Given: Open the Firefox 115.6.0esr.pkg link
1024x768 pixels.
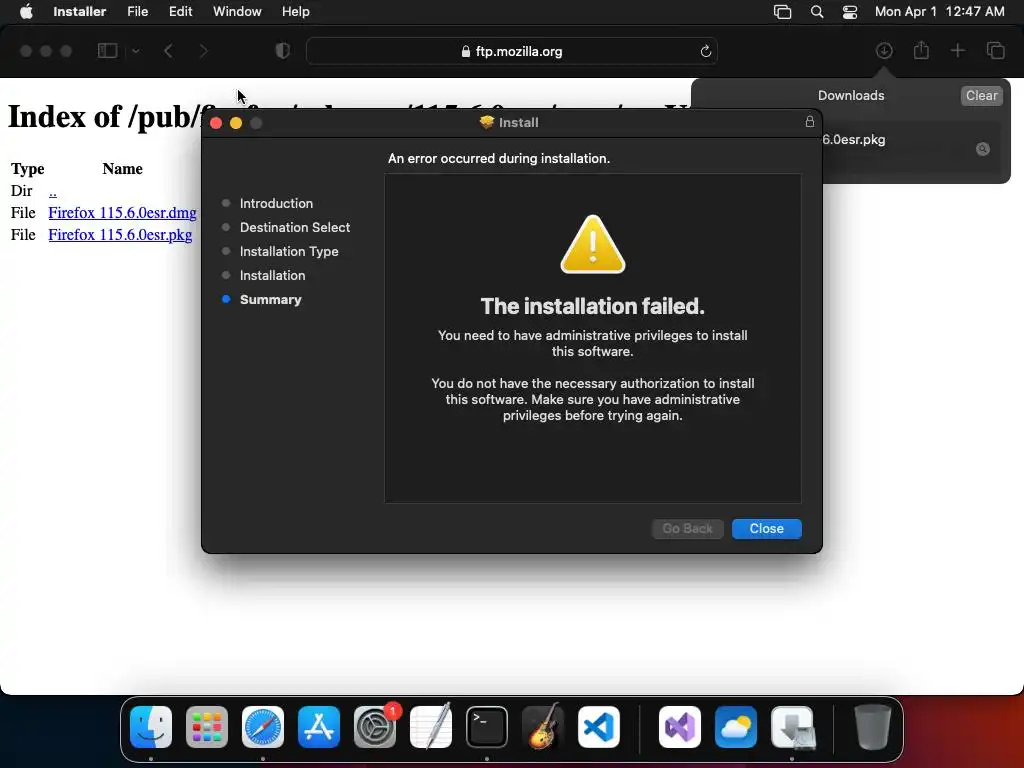Looking at the screenshot, I should (120, 235).
